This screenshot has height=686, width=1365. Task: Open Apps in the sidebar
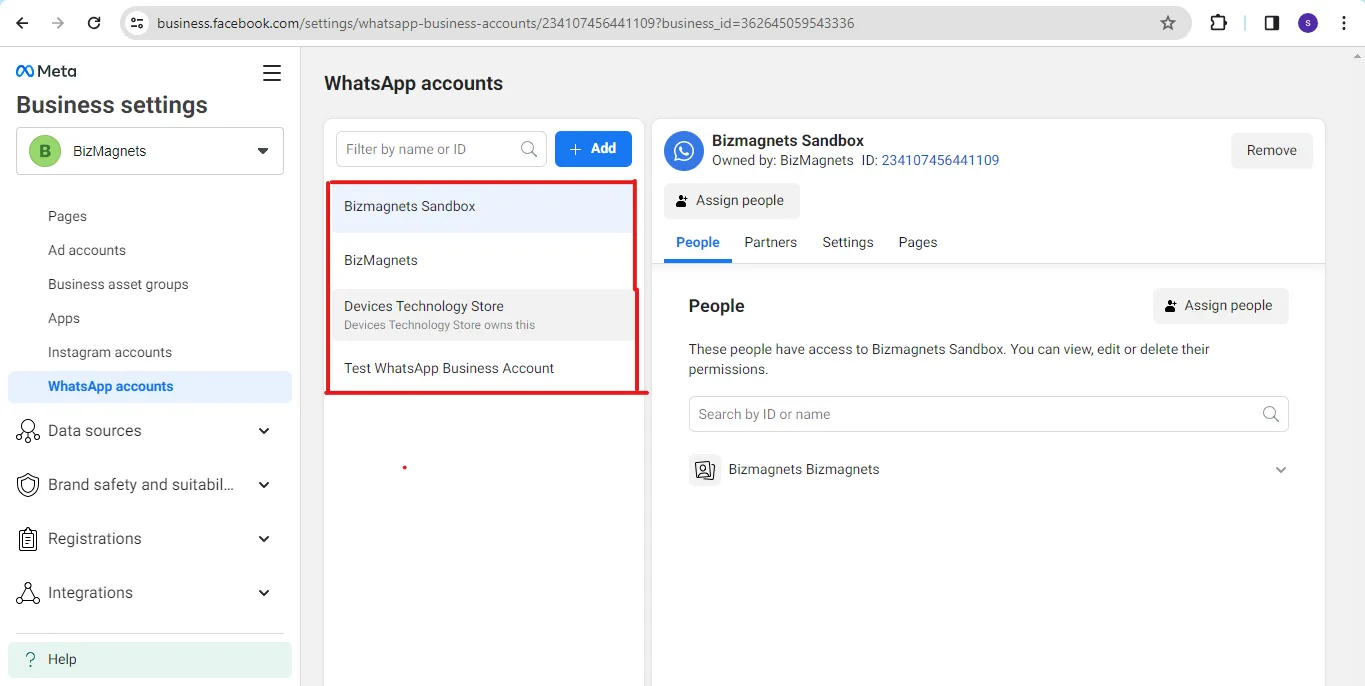pyautogui.click(x=64, y=318)
